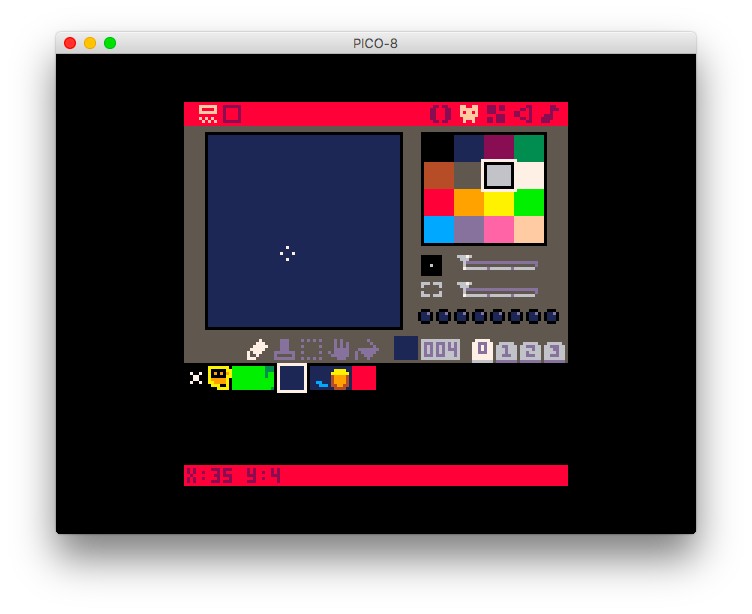The height and width of the screenshot is (614, 752).
Task: Open the SFX editor speaker icon
Action: tap(523, 114)
